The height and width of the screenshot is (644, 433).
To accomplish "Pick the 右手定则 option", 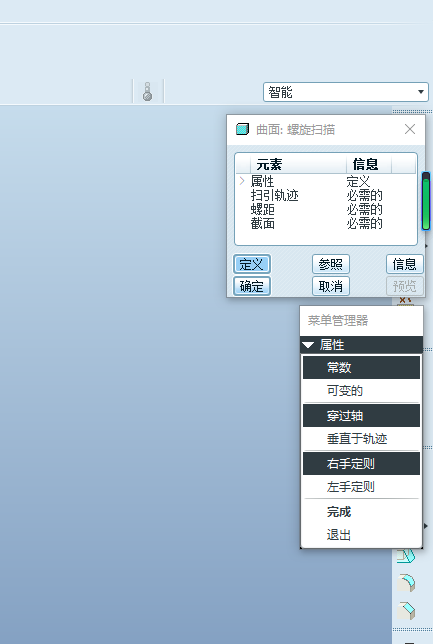I will tap(361, 464).
